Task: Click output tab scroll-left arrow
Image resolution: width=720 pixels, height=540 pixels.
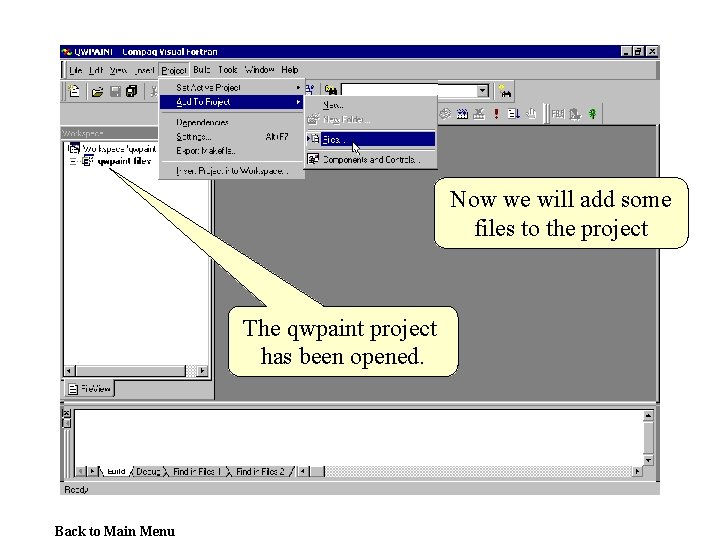Action: [81, 471]
